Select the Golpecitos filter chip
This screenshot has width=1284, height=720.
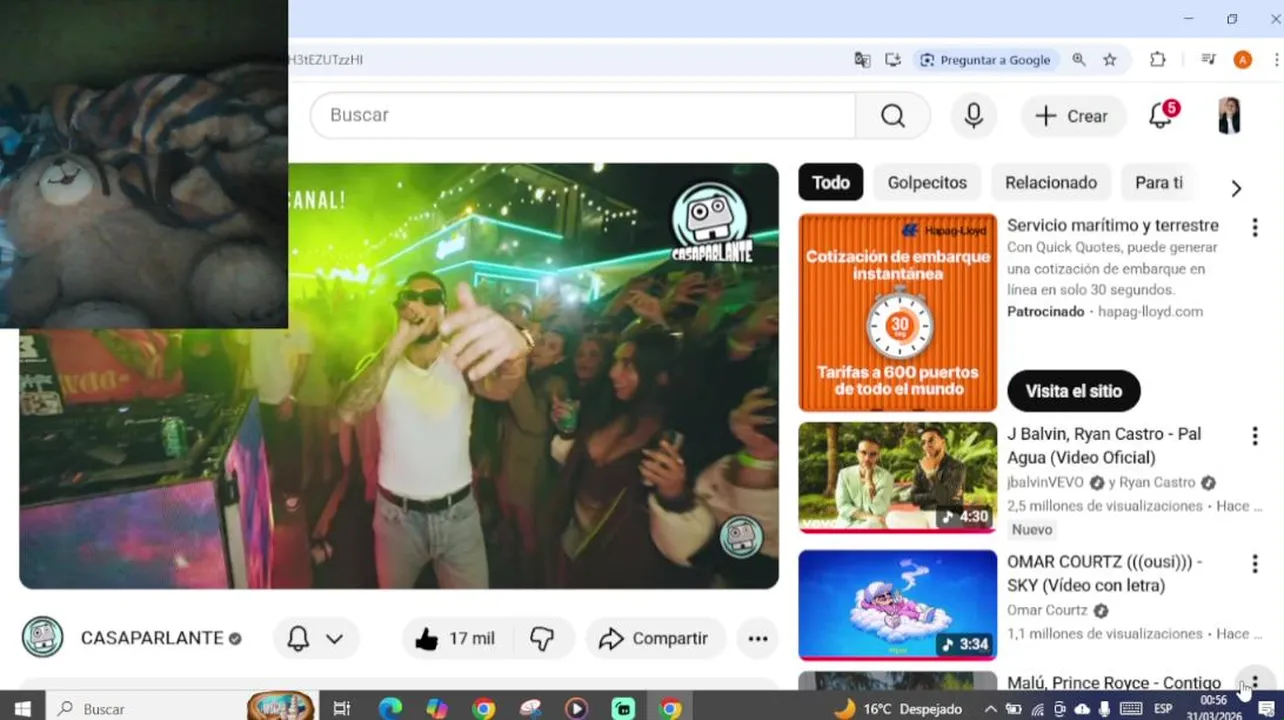coord(927,183)
